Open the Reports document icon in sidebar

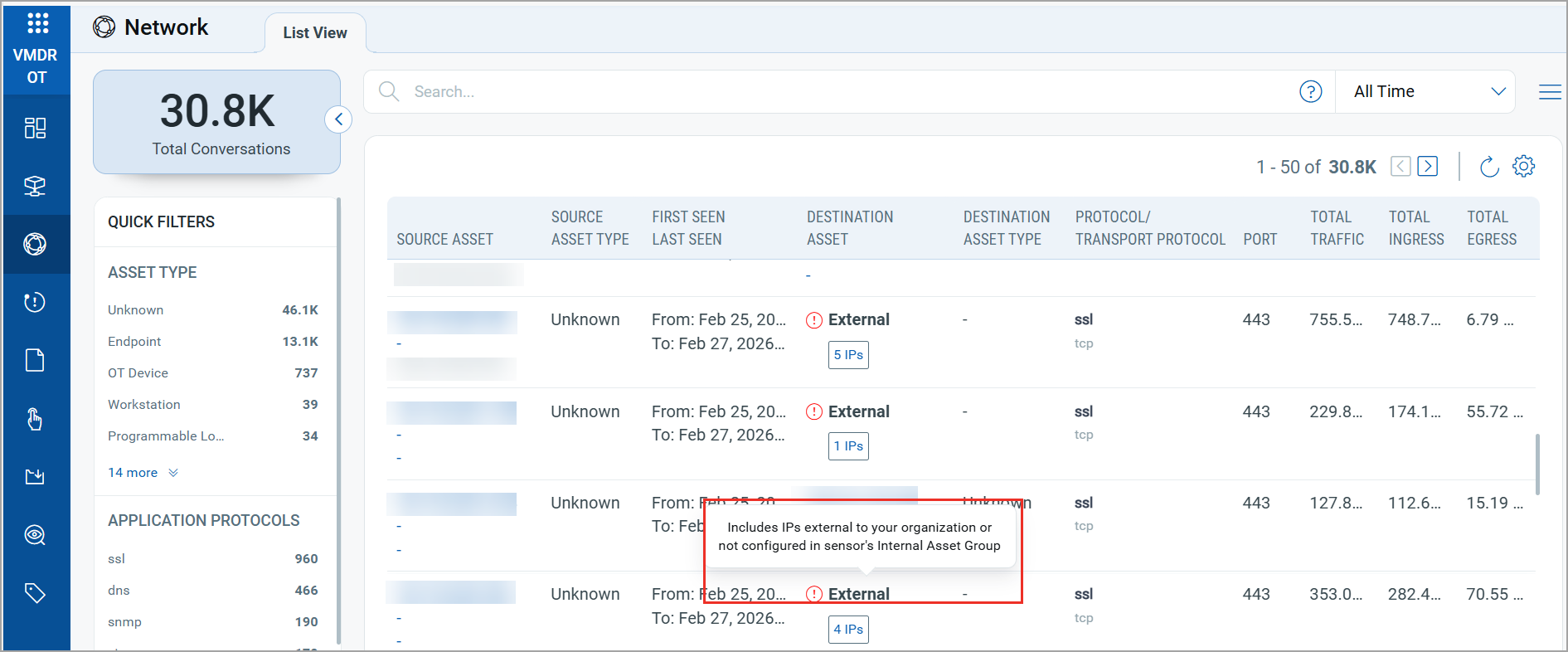click(35, 360)
